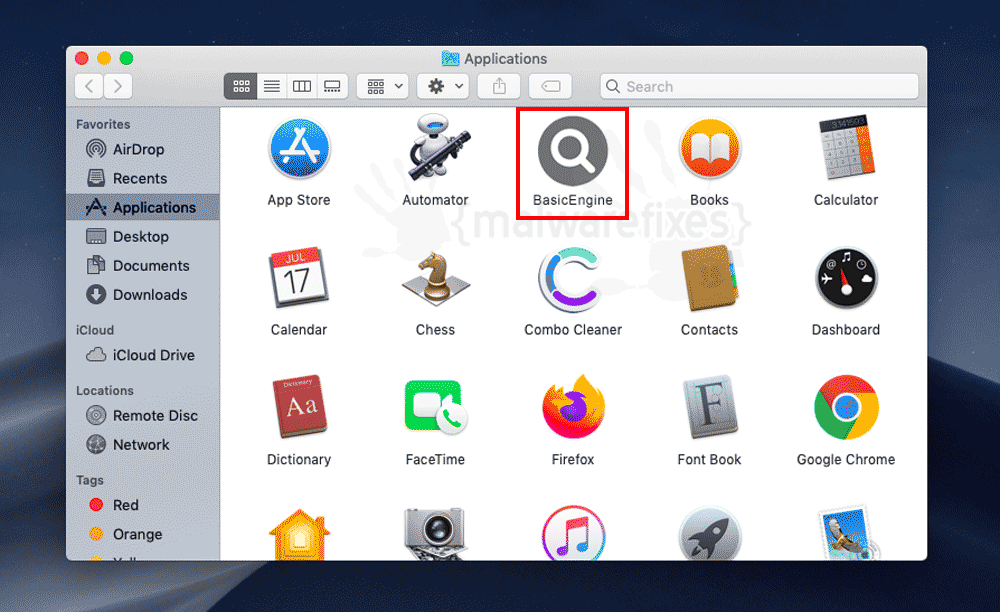The image size is (1000, 612).
Task: Click the "Combo Cleaner" app label
Action: tap(573, 330)
